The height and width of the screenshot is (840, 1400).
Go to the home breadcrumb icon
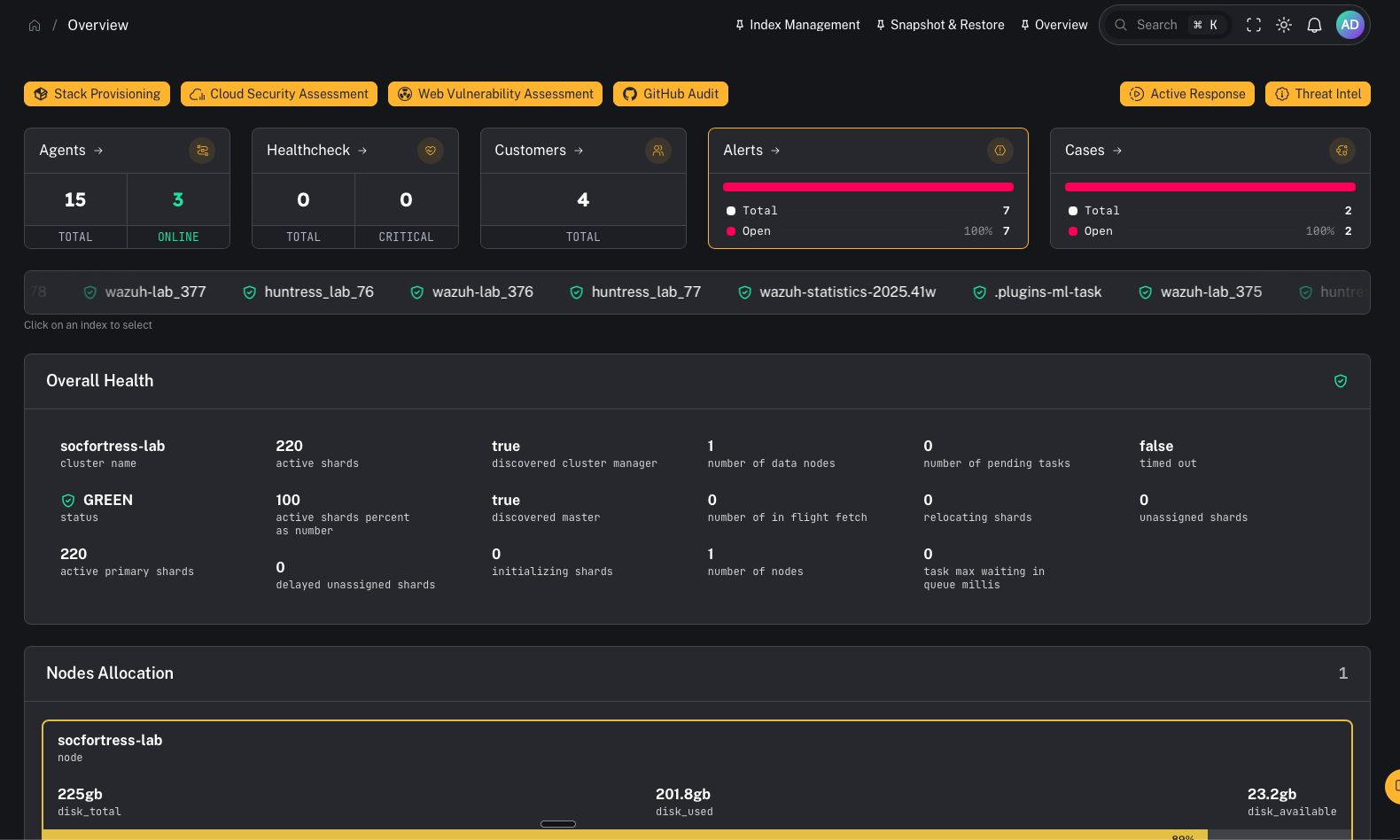pos(35,26)
